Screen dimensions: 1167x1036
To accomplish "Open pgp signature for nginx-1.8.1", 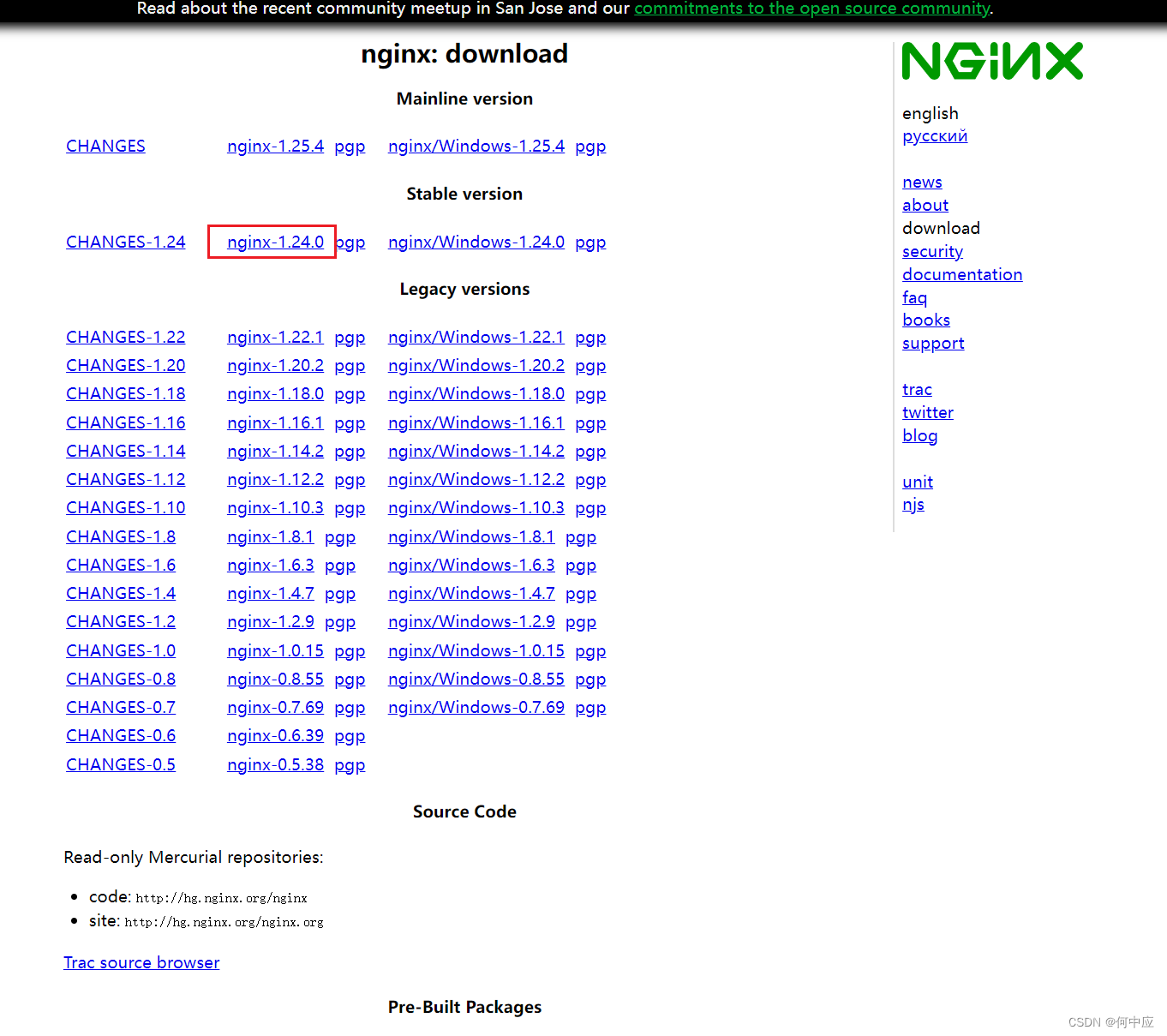I will 340,537.
